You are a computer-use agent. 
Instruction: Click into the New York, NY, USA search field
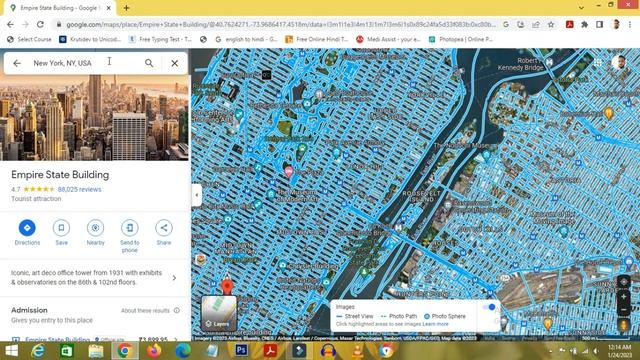click(x=86, y=63)
